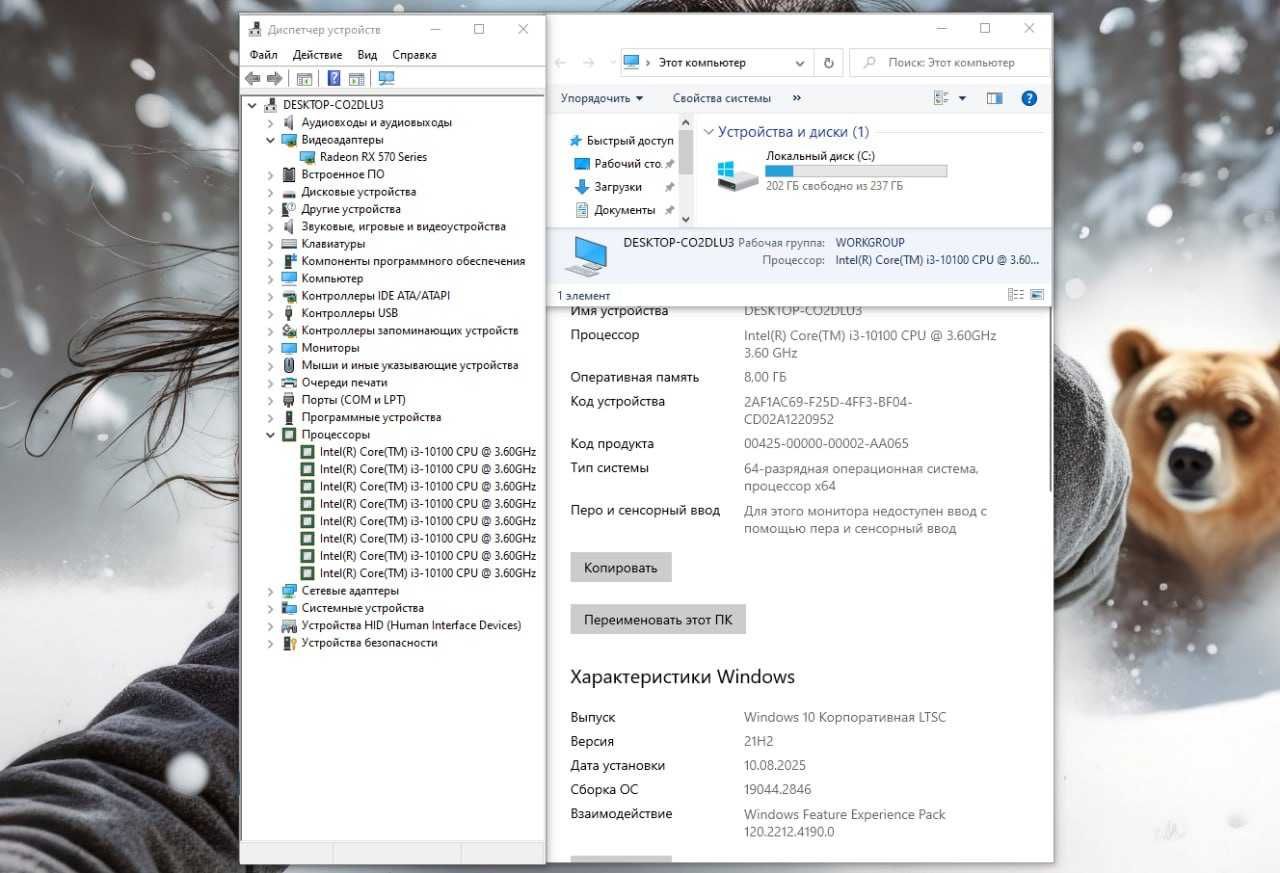The width and height of the screenshot is (1280, 873).
Task: Open the Упорядочить dropdown in Explorer
Action: pyautogui.click(x=602, y=98)
